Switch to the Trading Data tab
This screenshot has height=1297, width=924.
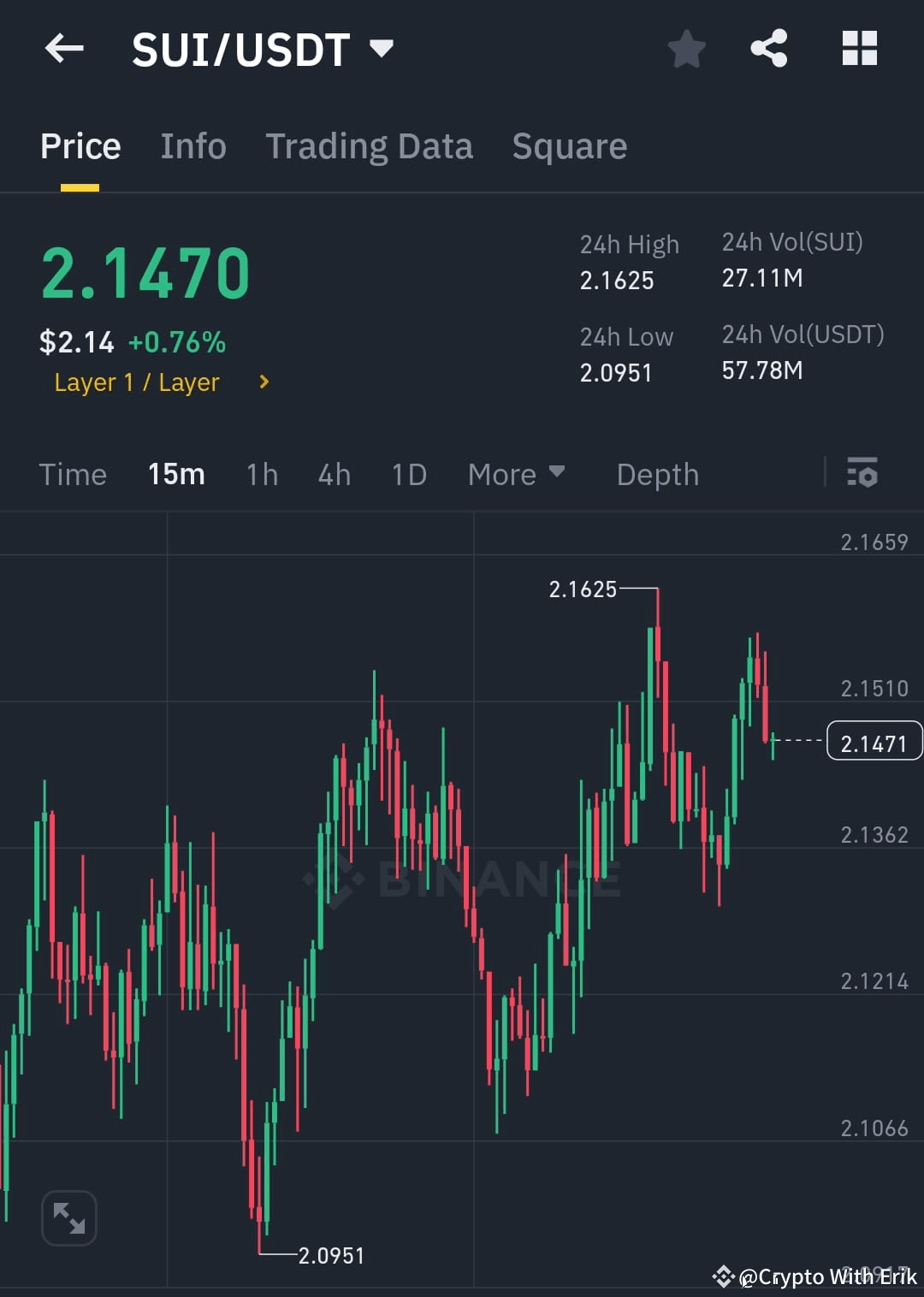point(370,146)
